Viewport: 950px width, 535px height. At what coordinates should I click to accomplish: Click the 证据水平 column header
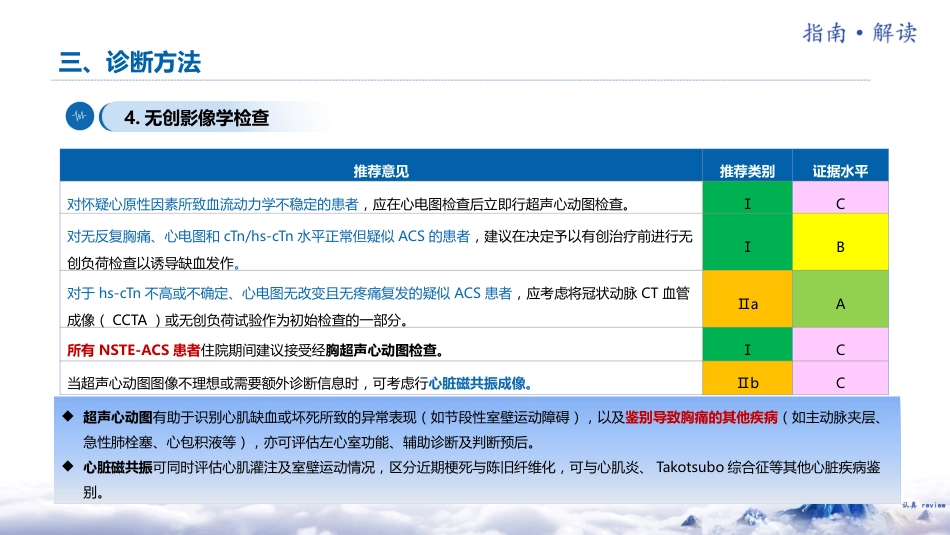[x=840, y=171]
